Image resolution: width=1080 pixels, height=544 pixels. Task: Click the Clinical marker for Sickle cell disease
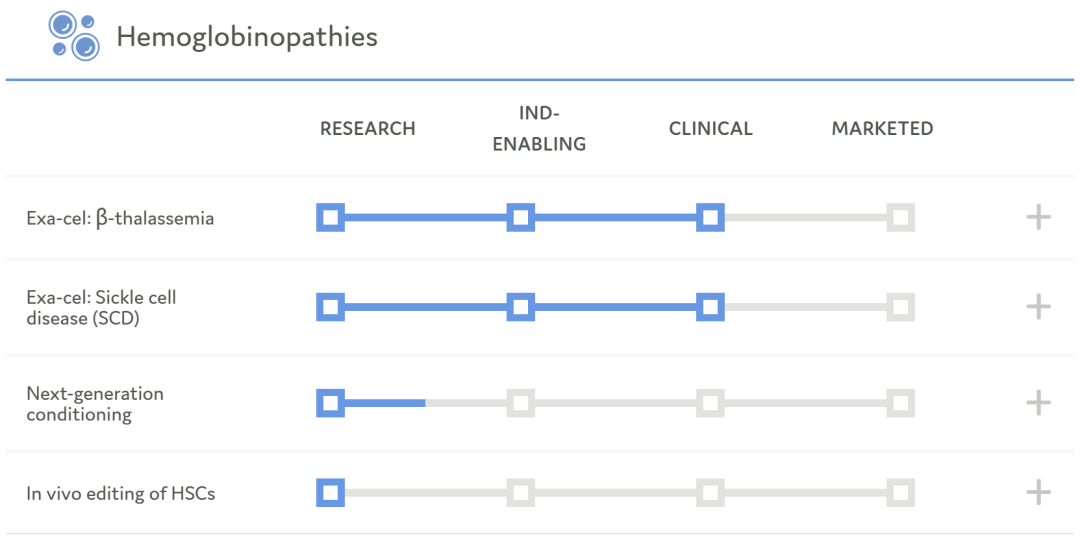710,306
